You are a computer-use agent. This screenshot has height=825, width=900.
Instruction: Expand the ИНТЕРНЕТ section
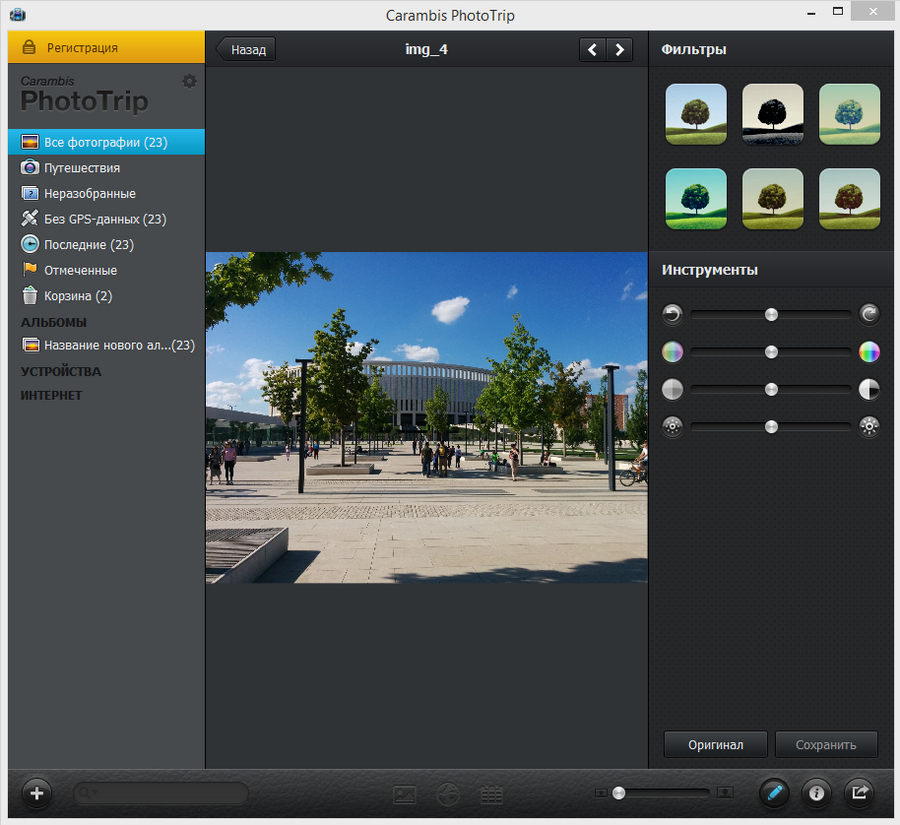coord(52,396)
